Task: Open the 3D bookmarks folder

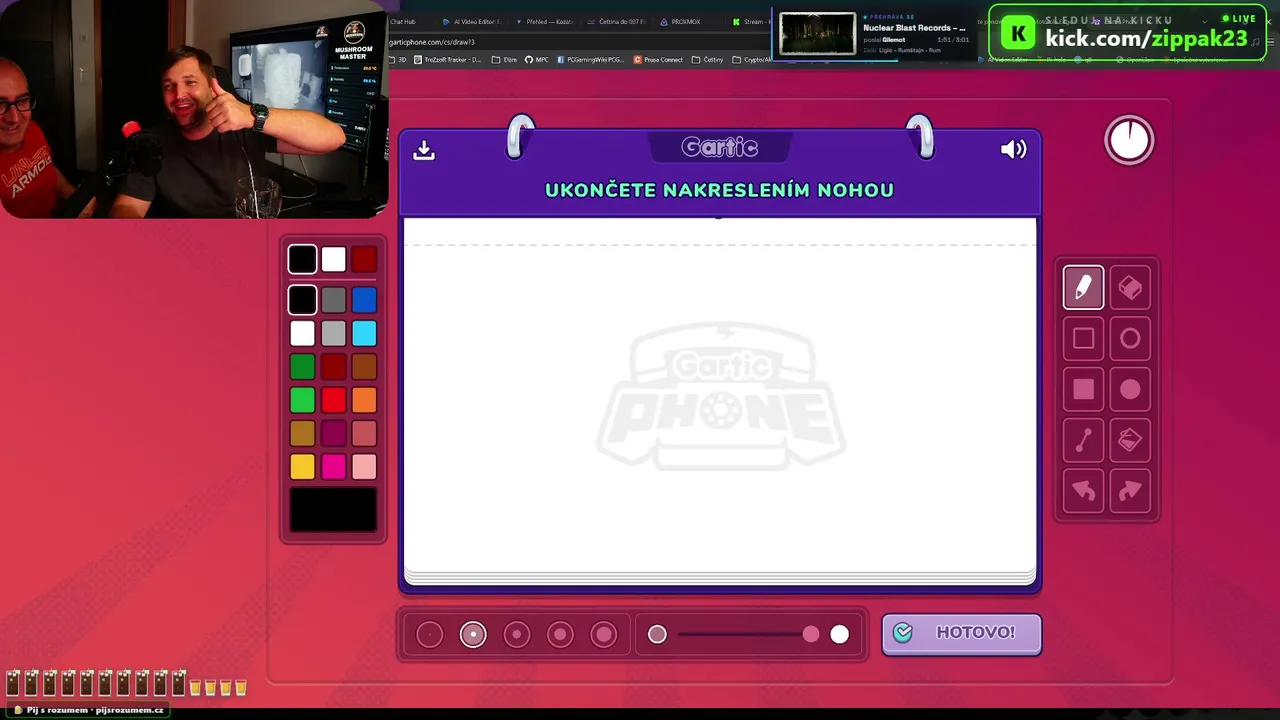Action: tap(398, 60)
